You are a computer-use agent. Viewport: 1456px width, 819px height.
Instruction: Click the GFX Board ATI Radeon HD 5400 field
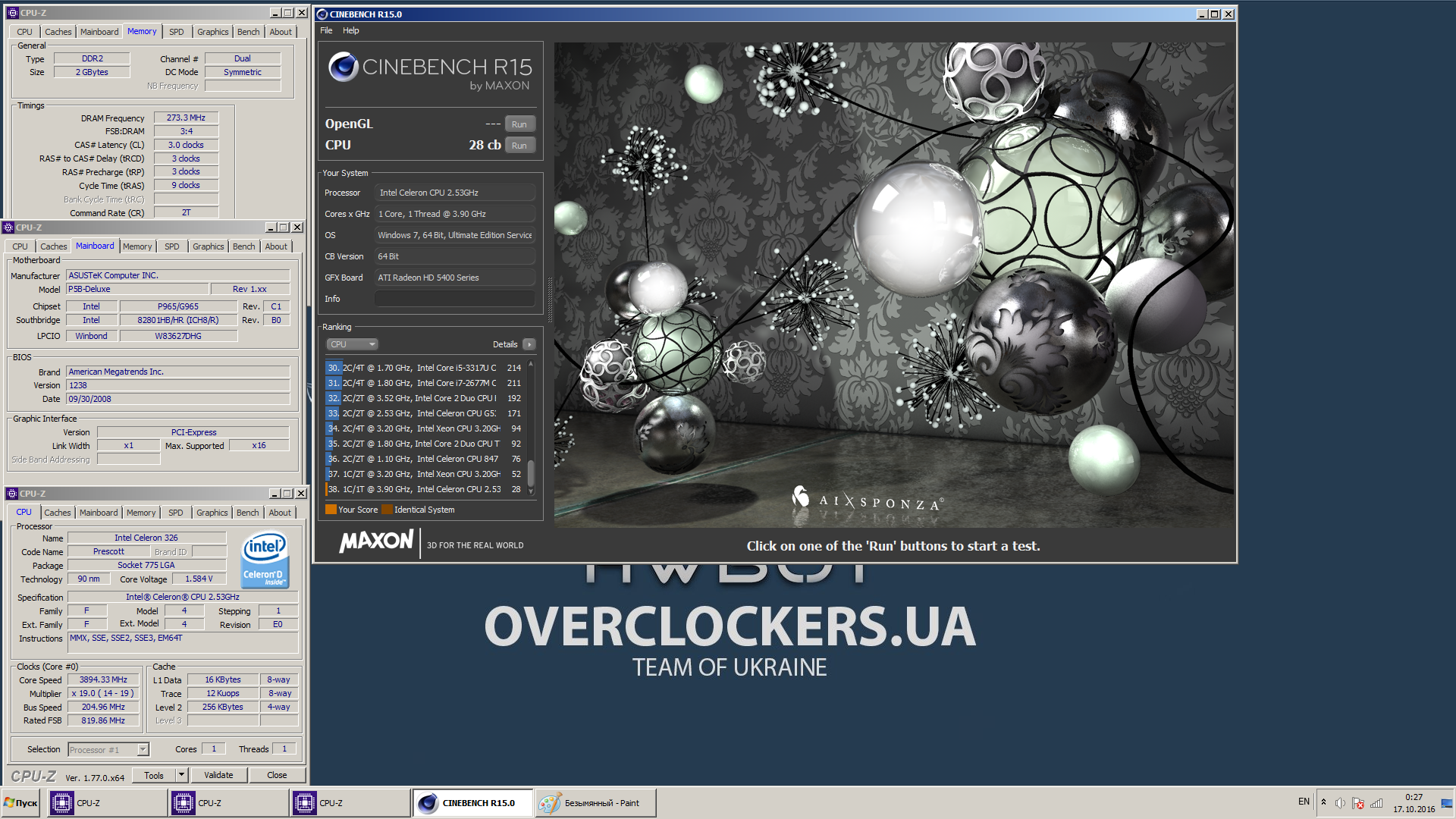pyautogui.click(x=455, y=278)
